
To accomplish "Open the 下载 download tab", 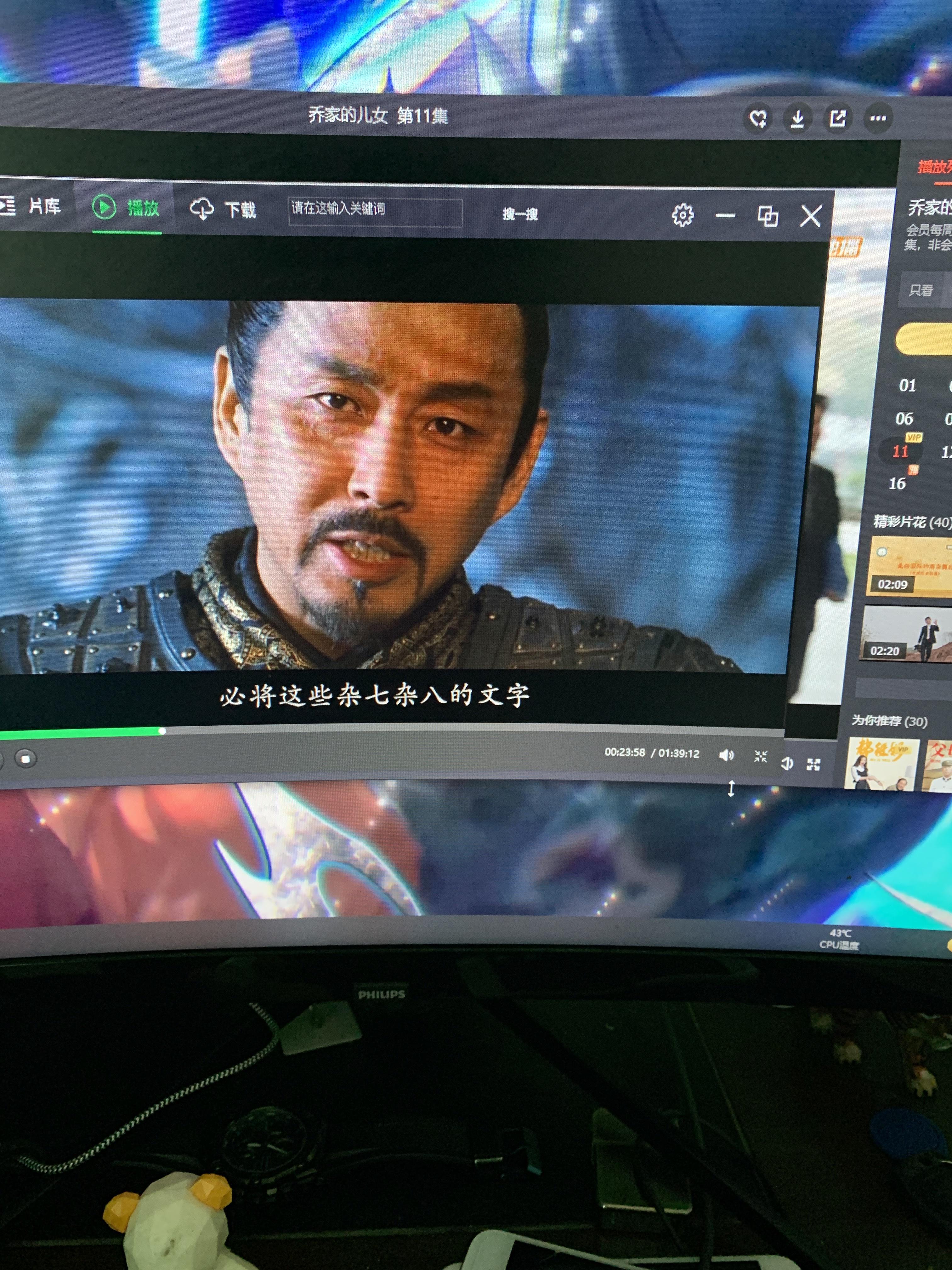I will tap(223, 209).
